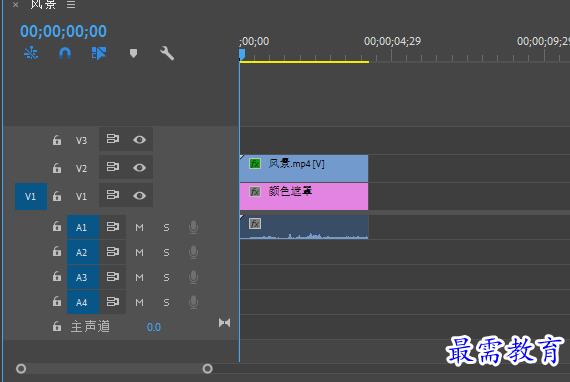Toggle A3 track targeting

click(83, 277)
